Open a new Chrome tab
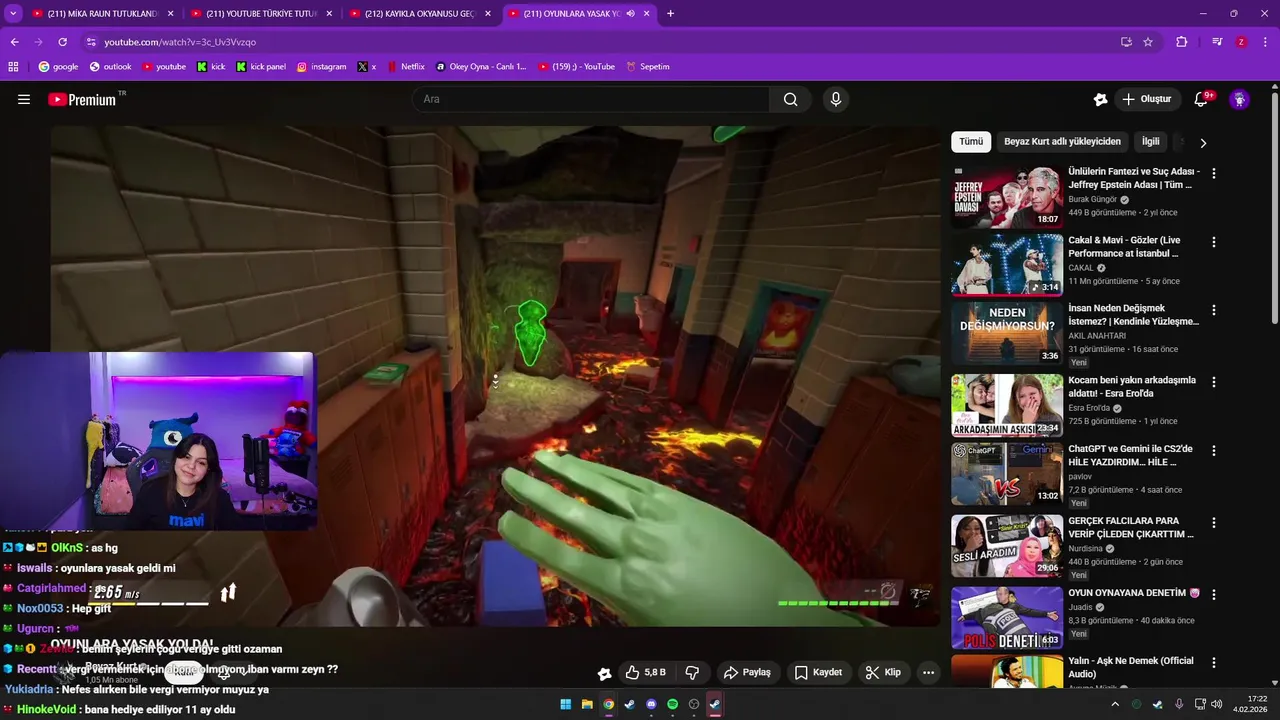The image size is (1280, 720). coord(670,14)
